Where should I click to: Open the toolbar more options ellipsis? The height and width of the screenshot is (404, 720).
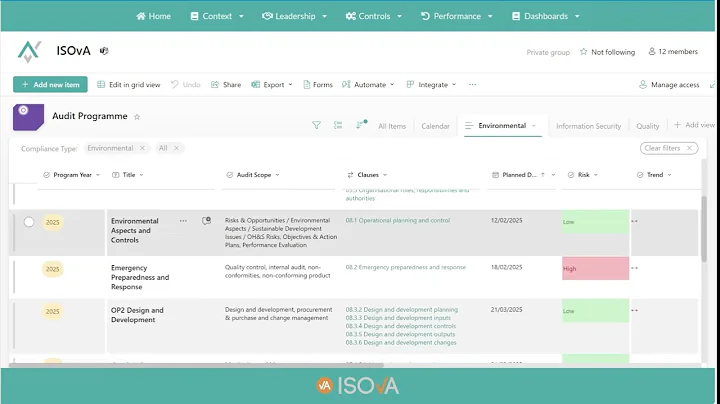point(472,84)
